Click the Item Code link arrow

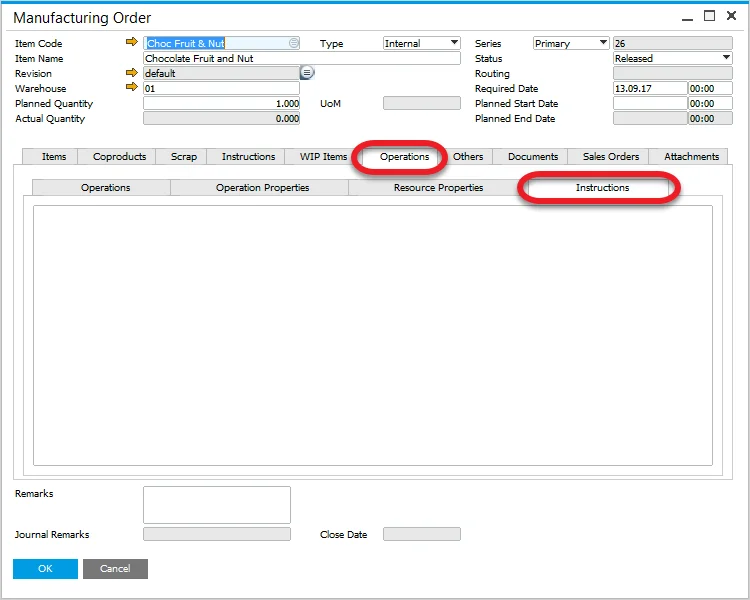point(131,43)
